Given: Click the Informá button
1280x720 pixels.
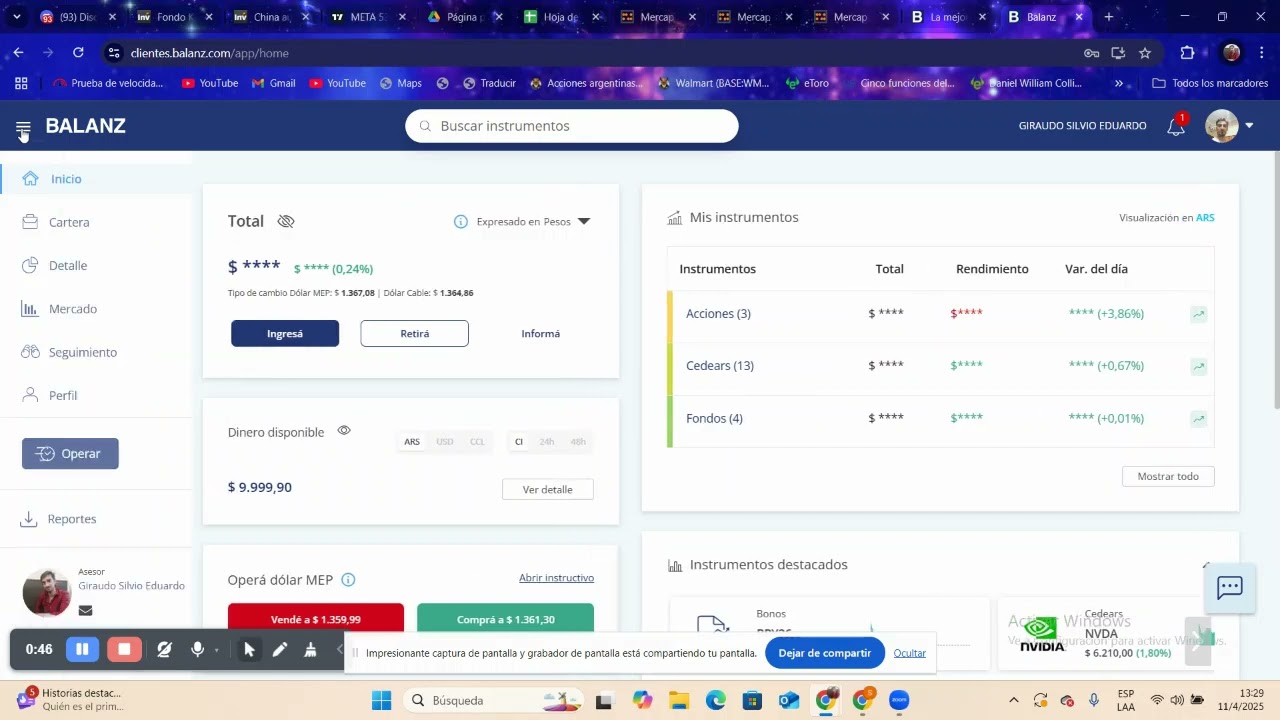Looking at the screenshot, I should point(540,334).
